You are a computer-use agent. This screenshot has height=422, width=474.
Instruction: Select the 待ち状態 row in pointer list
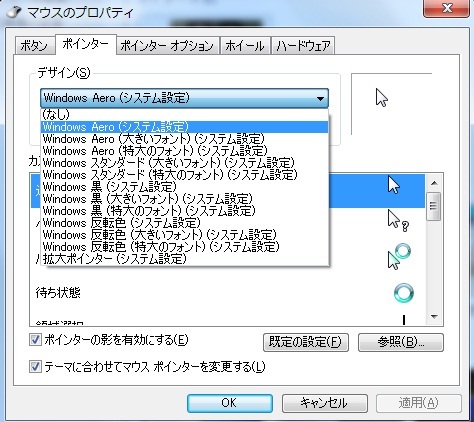coord(227,293)
